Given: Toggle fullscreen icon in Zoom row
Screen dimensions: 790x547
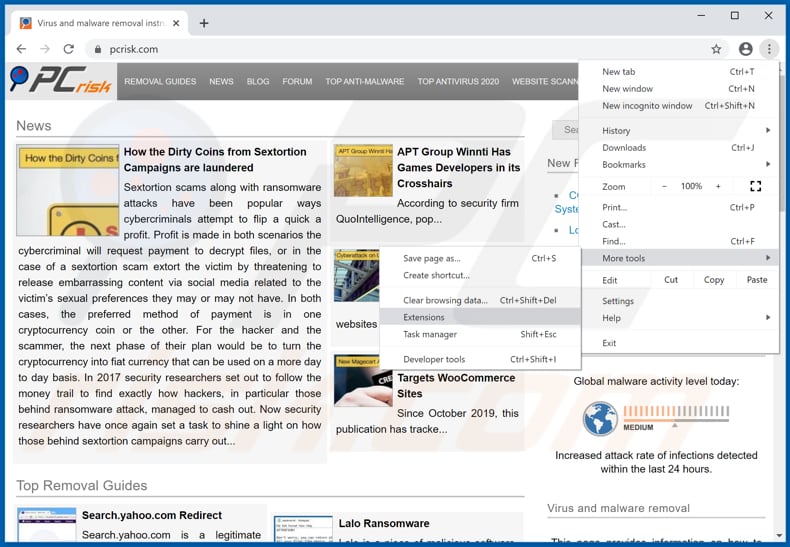Looking at the screenshot, I should tap(755, 186).
